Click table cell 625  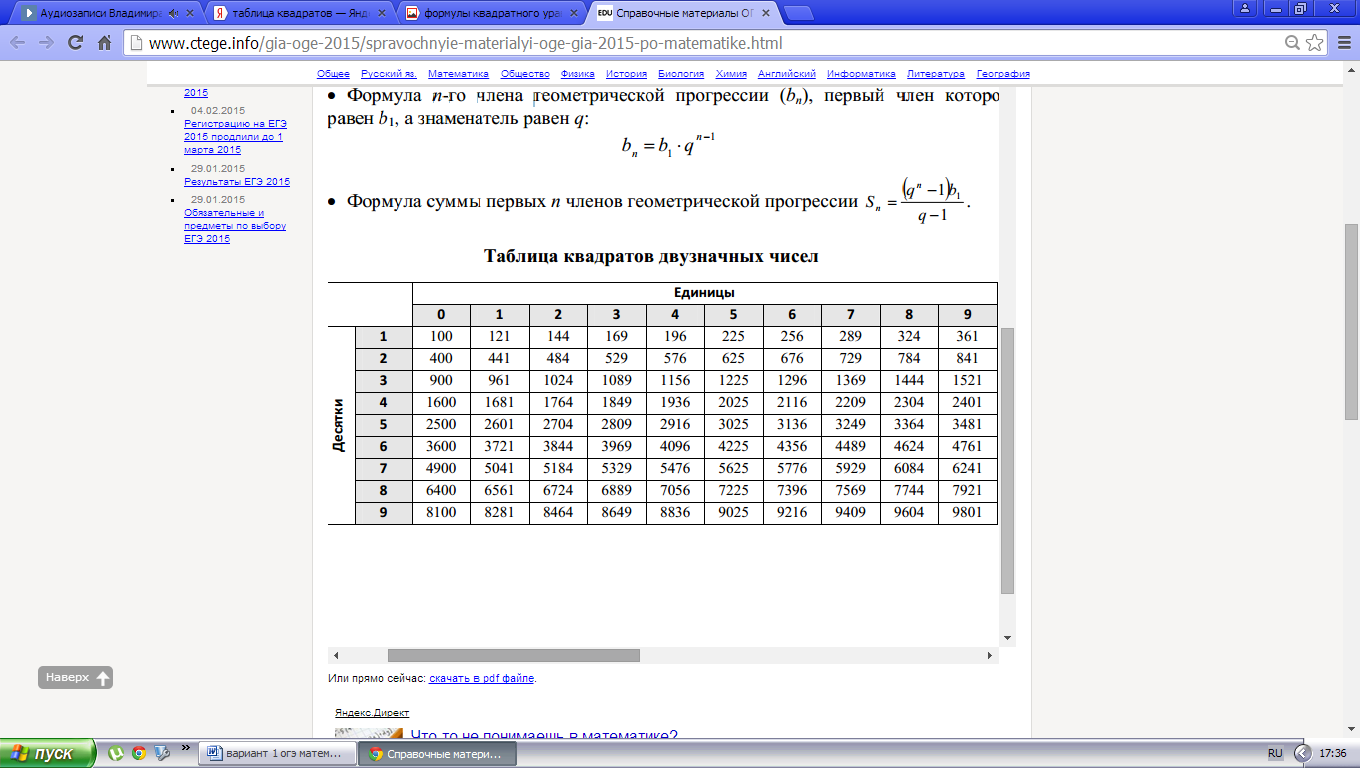click(733, 358)
